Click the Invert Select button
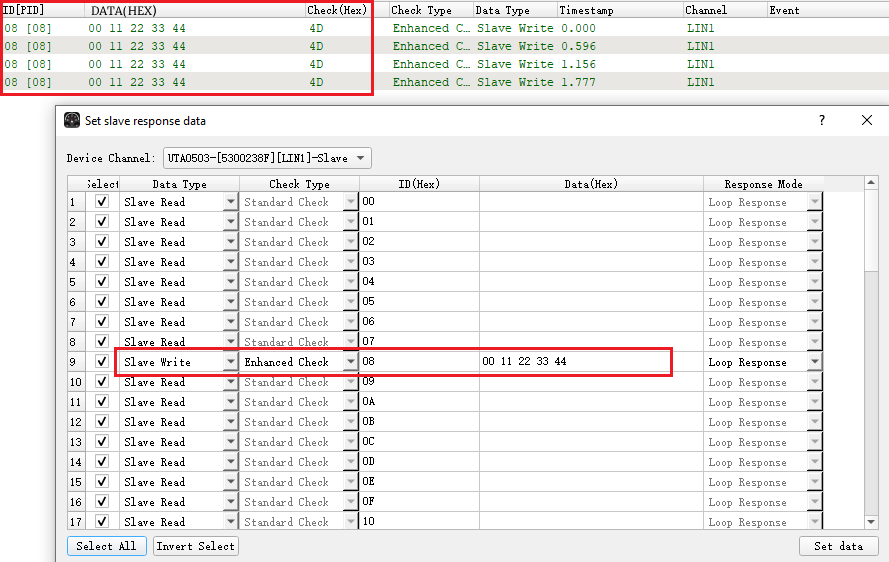Viewport: 889px width, 562px height. click(196, 546)
